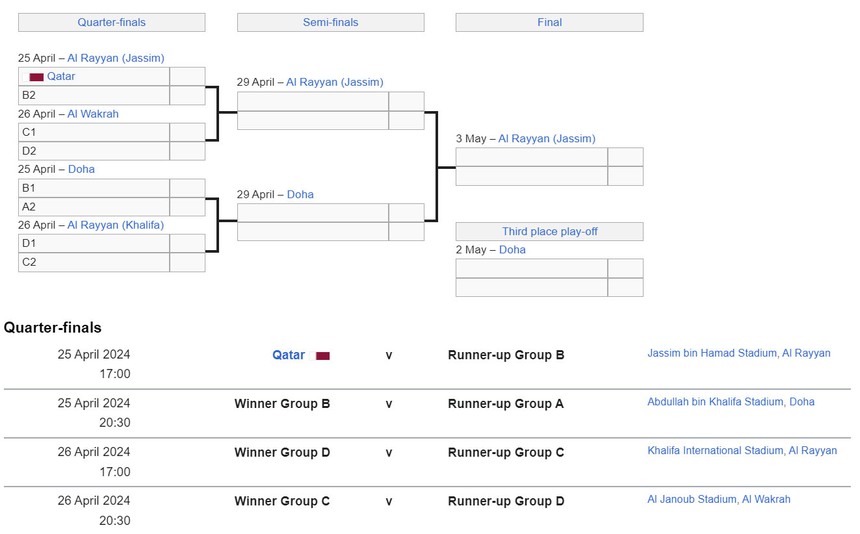Open the Al Wakrah venue link in bracket
Screen dimensions: 860x534
coord(92,114)
